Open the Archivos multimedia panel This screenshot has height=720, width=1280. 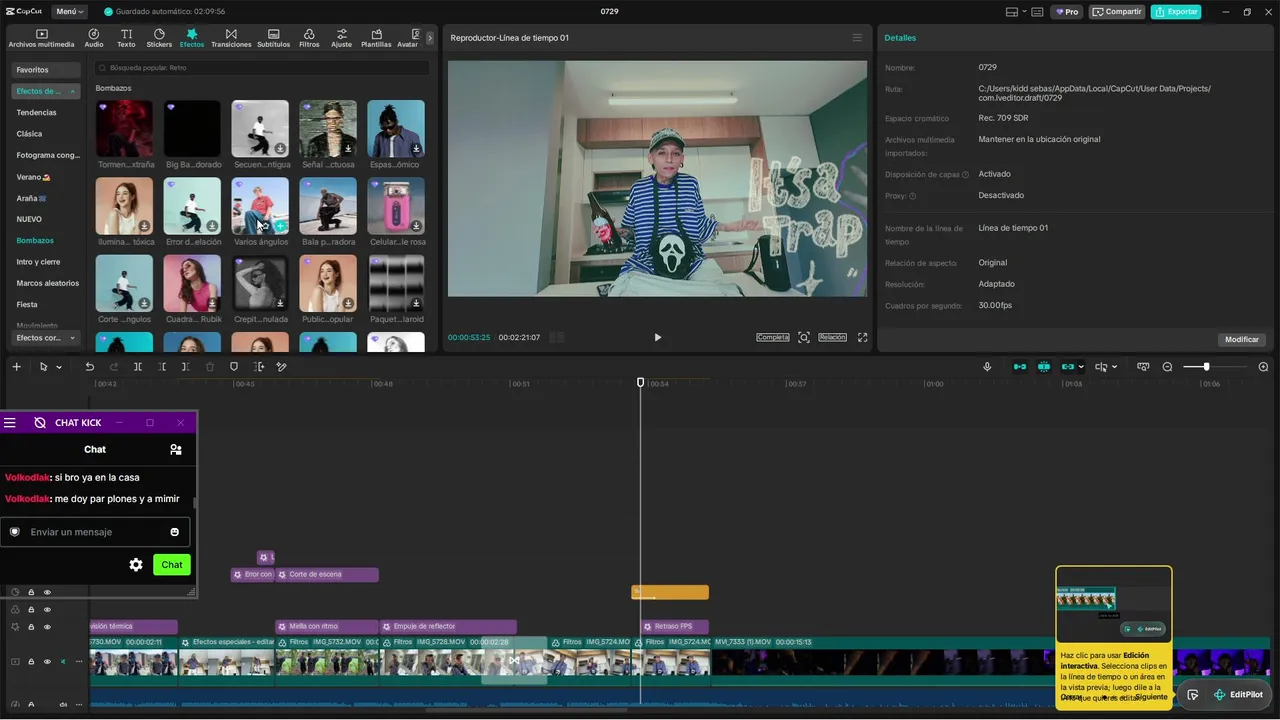[x=41, y=38]
